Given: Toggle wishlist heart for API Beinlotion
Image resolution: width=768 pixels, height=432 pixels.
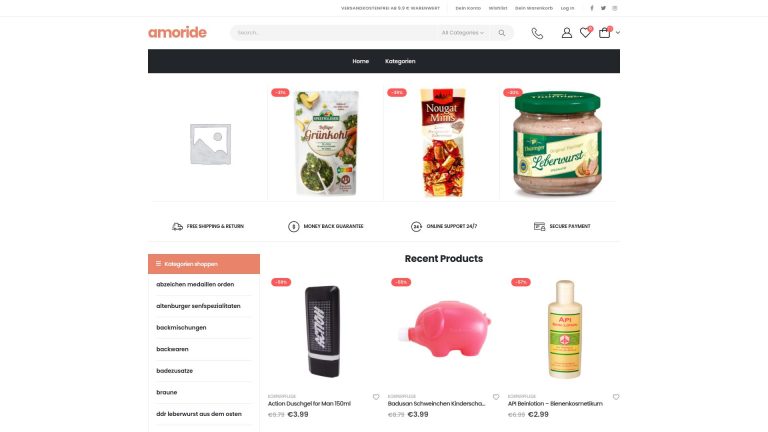Looking at the screenshot, I should [616, 397].
